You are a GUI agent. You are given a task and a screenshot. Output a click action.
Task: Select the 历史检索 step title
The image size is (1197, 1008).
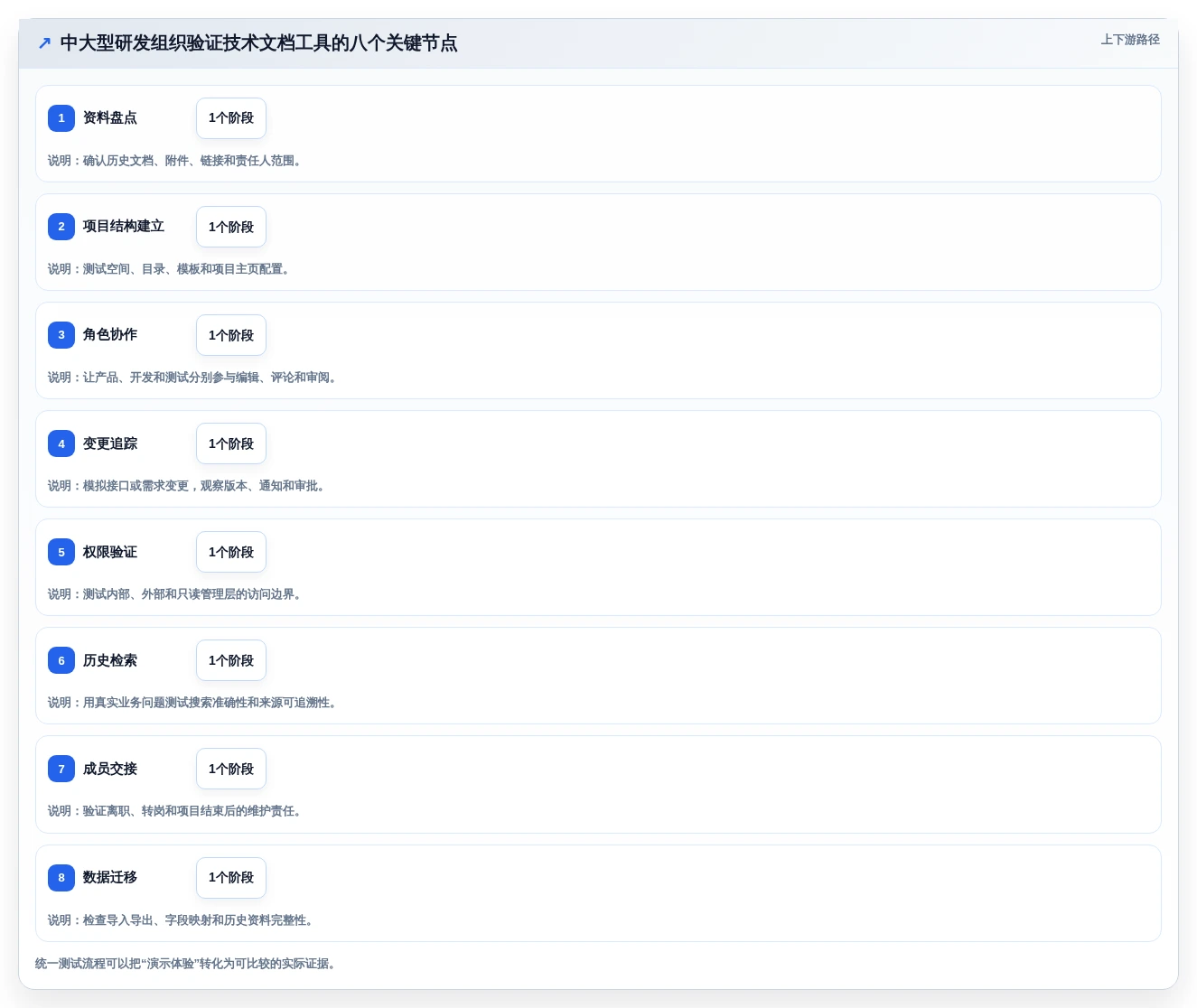[x=110, y=660]
